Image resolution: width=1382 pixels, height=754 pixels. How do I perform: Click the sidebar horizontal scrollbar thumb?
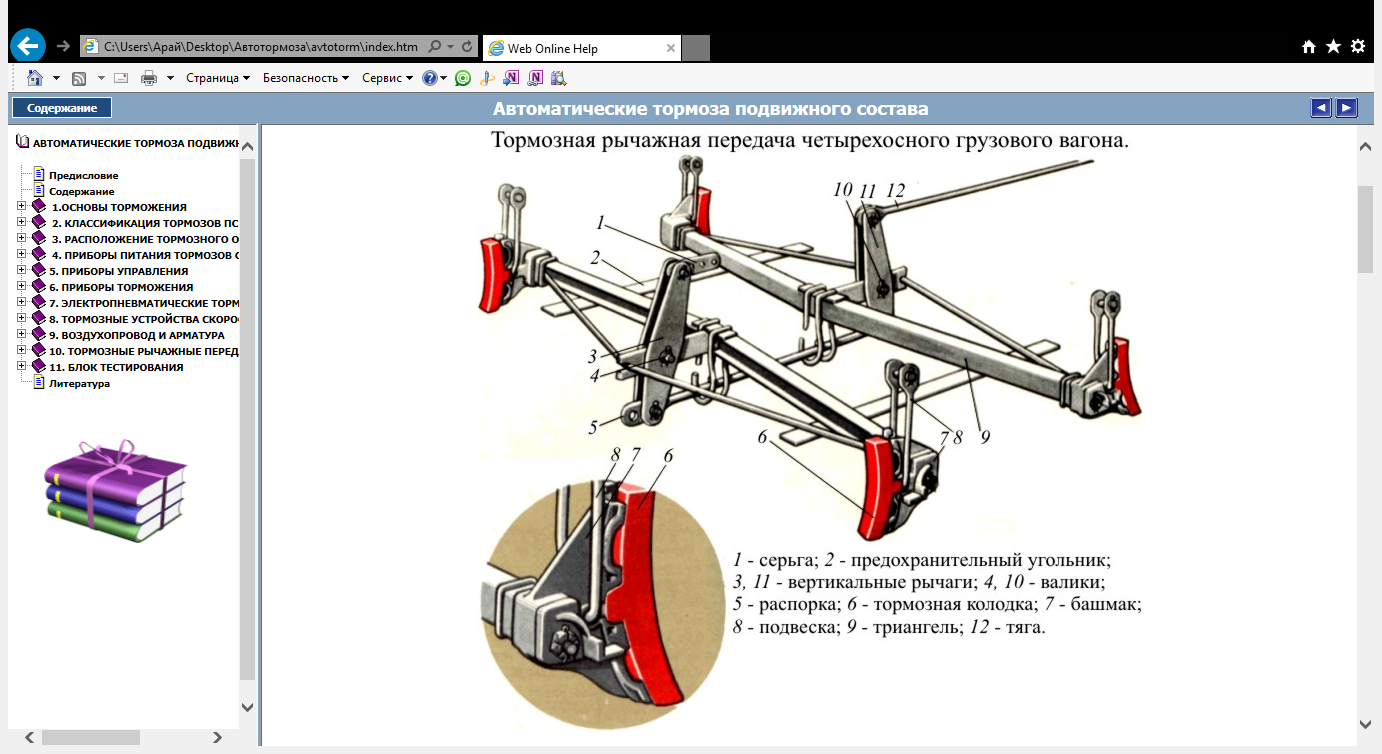pos(90,737)
